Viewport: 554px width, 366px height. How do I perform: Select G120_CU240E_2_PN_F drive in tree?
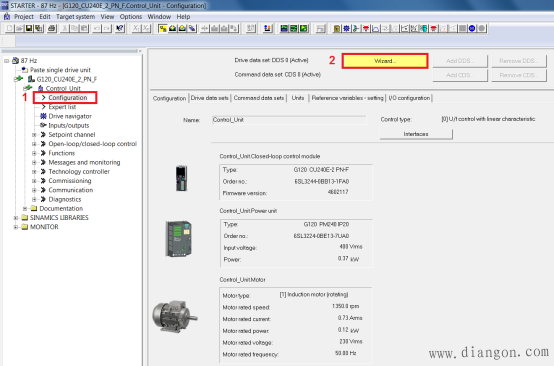pos(67,79)
